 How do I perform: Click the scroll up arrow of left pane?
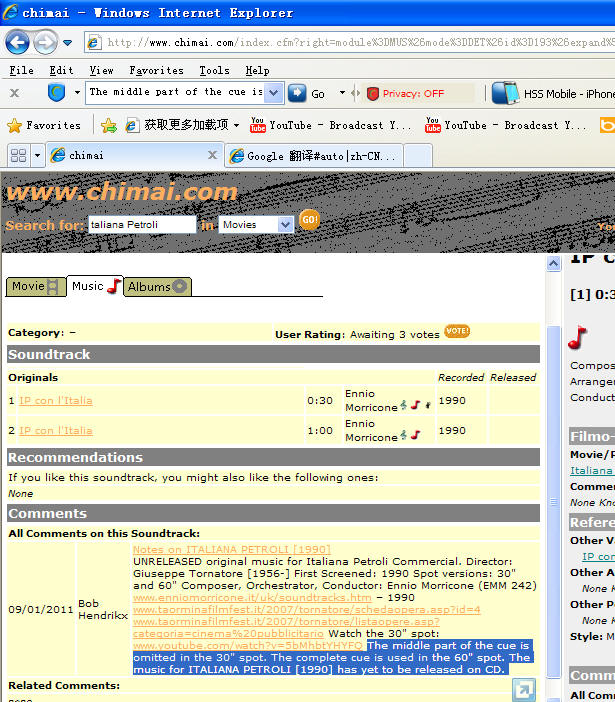[x=554, y=263]
